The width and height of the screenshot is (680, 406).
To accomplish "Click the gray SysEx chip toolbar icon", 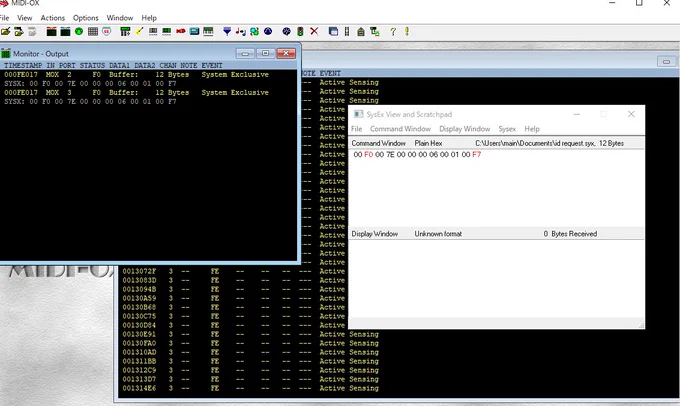I will (x=153, y=31).
